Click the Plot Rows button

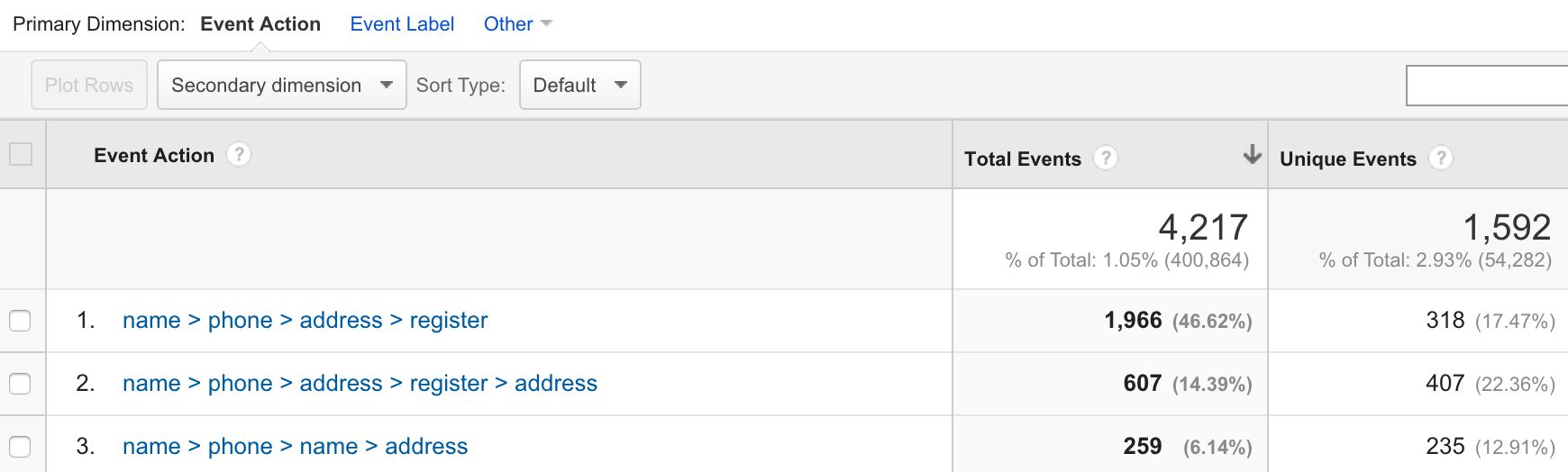[x=89, y=85]
